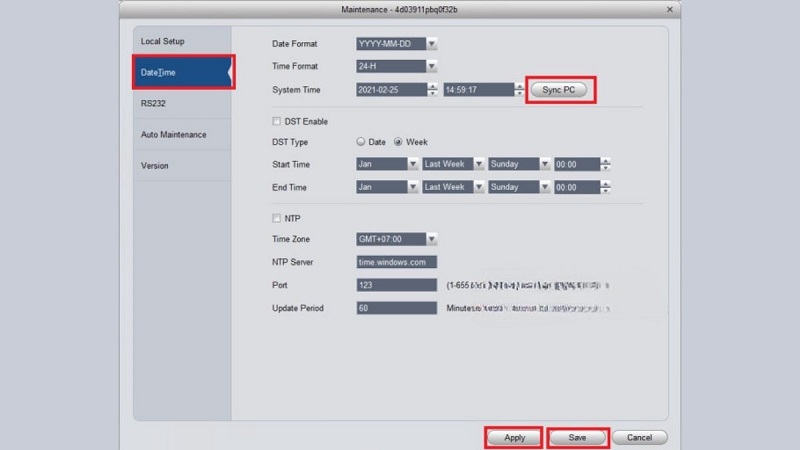Choose the Week DST Type radio option
This screenshot has height=450, width=800.
[398, 142]
